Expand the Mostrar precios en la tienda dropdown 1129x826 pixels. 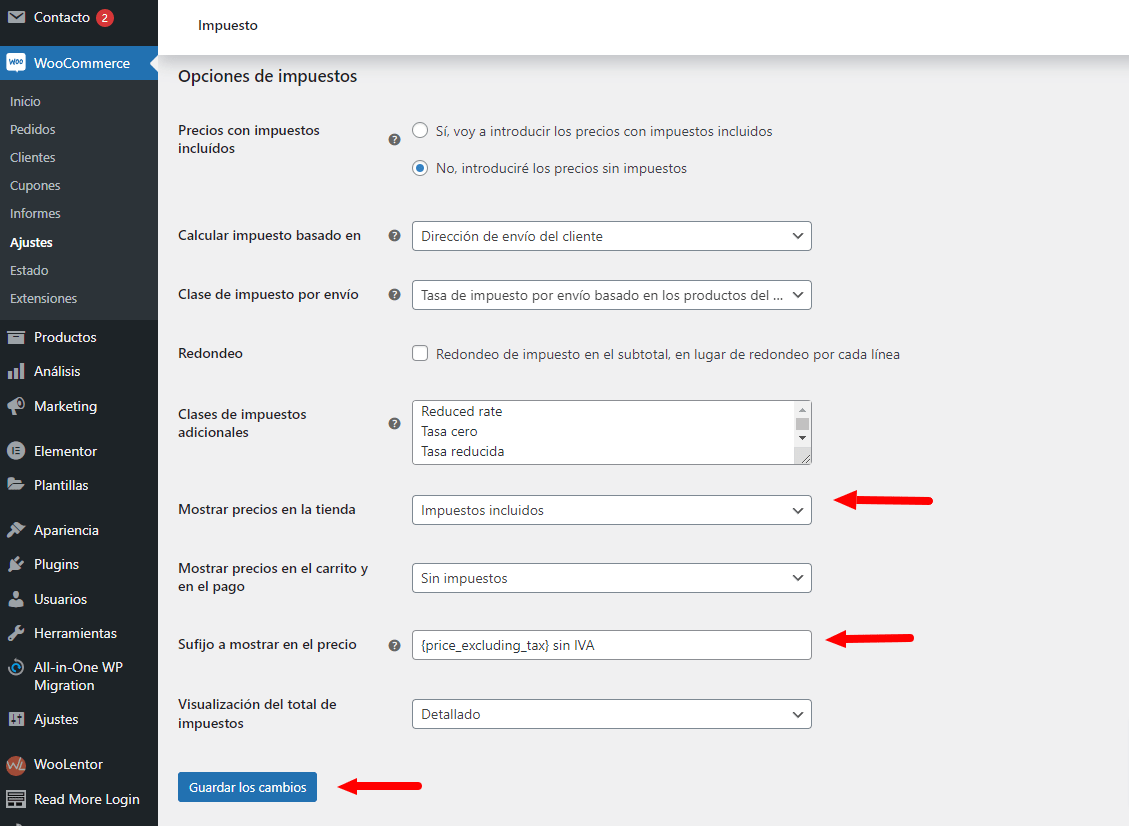tap(611, 510)
